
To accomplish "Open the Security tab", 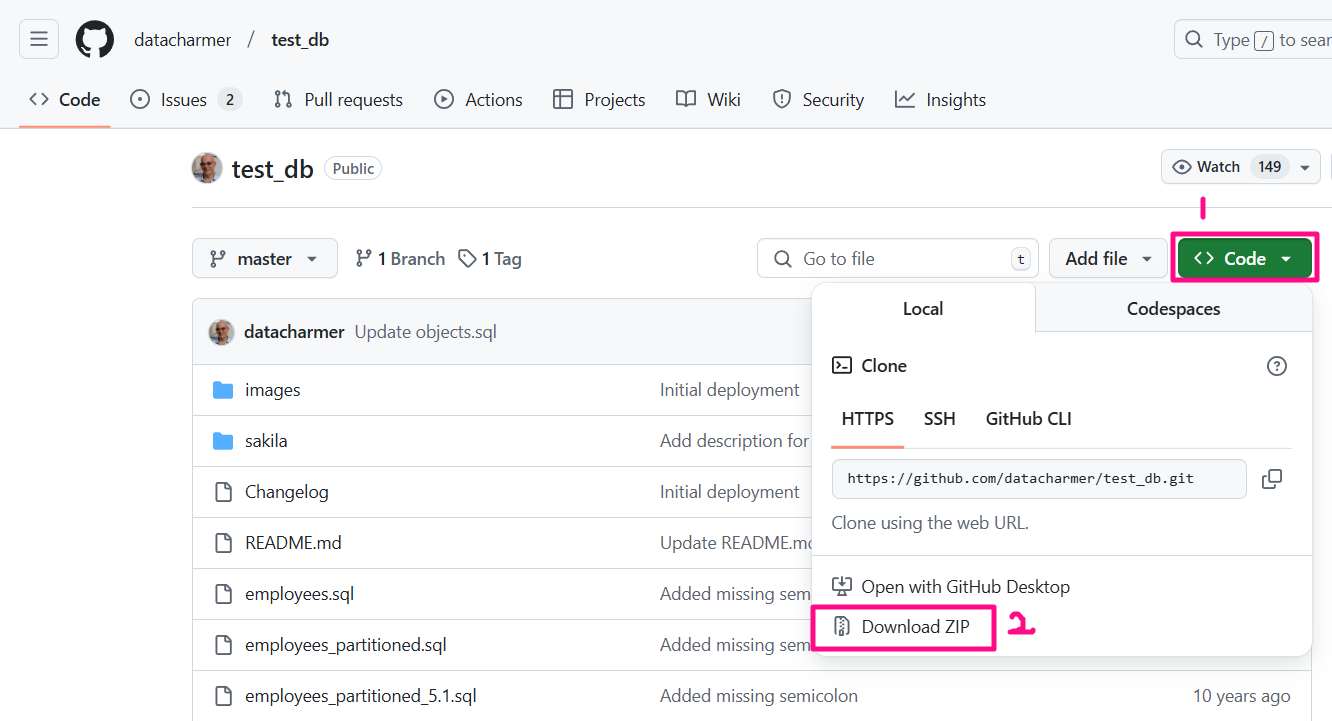I will point(818,100).
